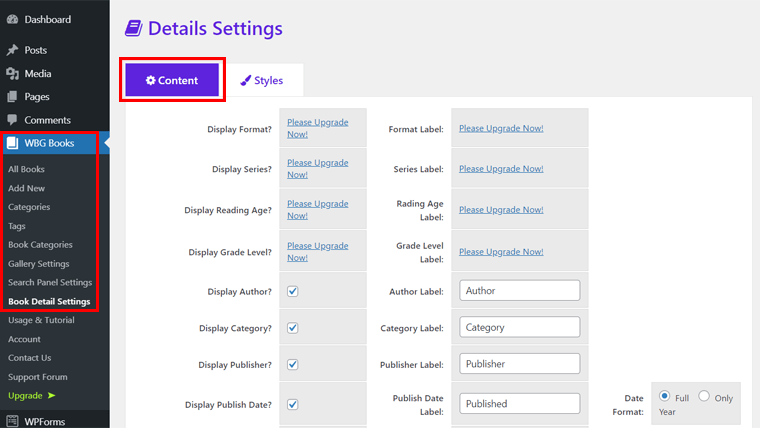Image resolution: width=760 pixels, height=428 pixels.
Task: Click the Comments speech bubble icon
Action: [x=12, y=120]
